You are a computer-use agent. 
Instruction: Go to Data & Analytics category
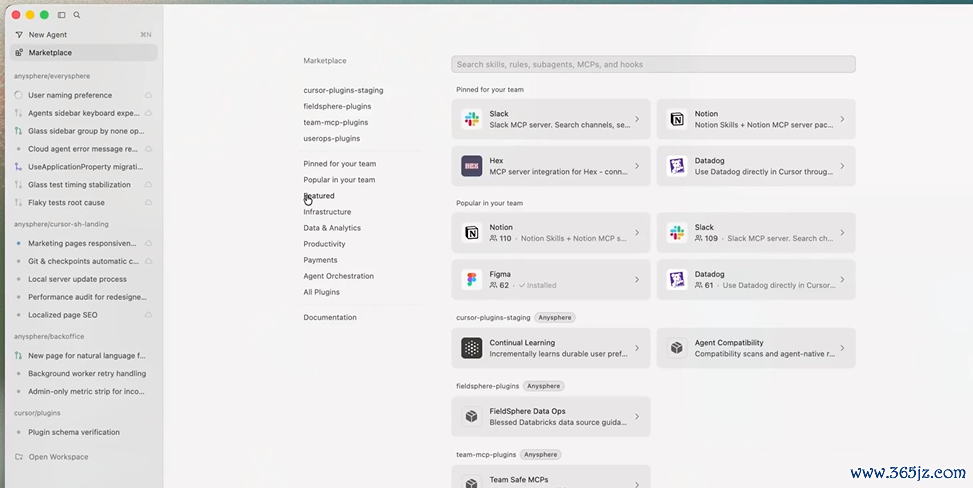click(x=332, y=228)
